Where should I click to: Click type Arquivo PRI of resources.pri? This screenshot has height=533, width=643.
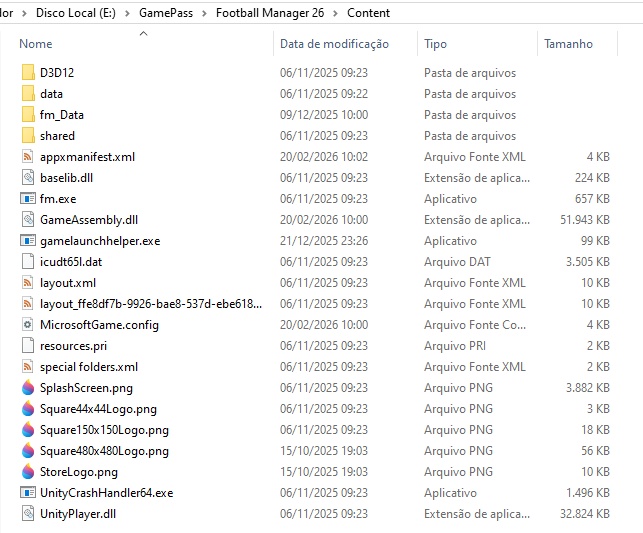pyautogui.click(x=455, y=346)
